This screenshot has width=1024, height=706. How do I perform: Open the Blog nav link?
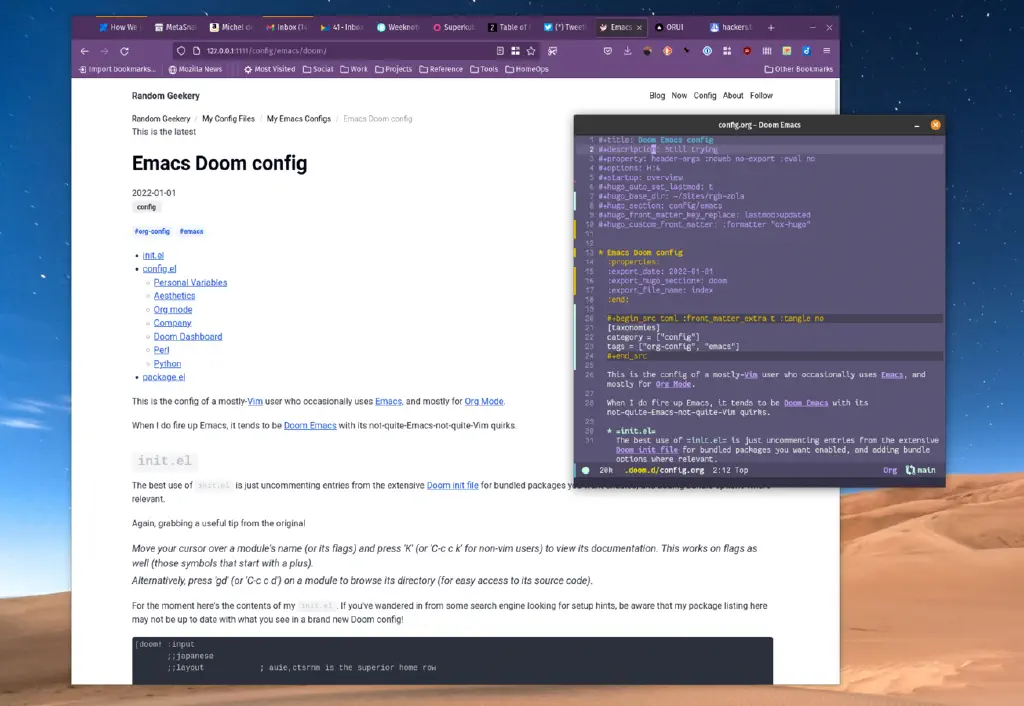click(x=657, y=95)
